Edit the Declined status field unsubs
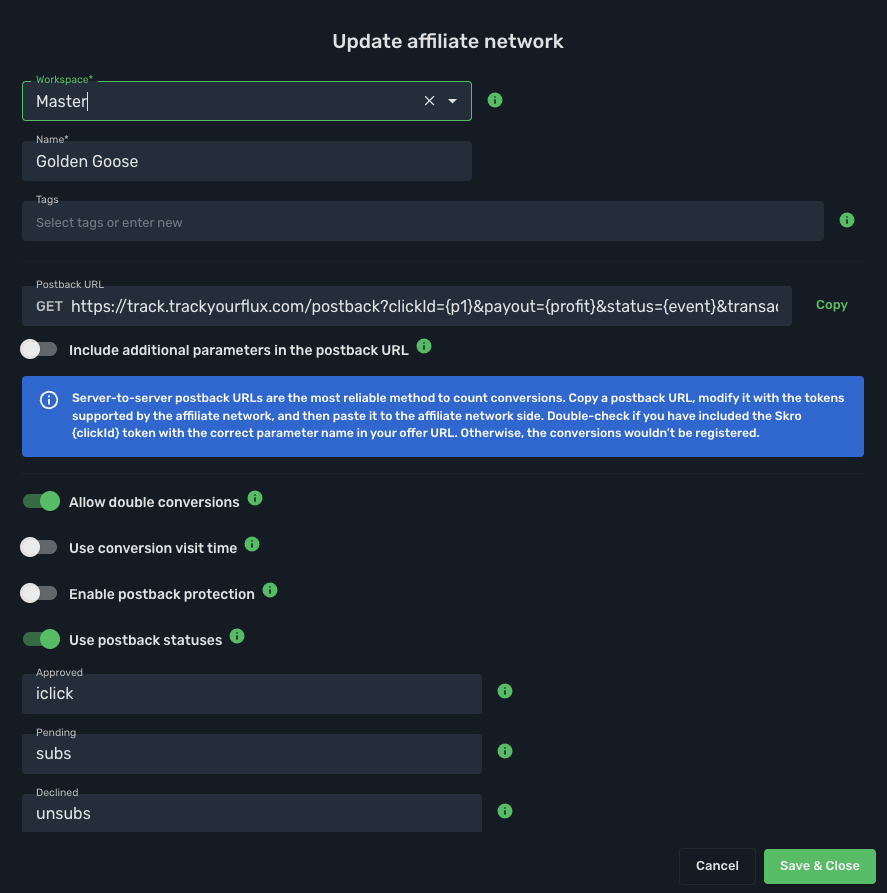 tap(252, 813)
